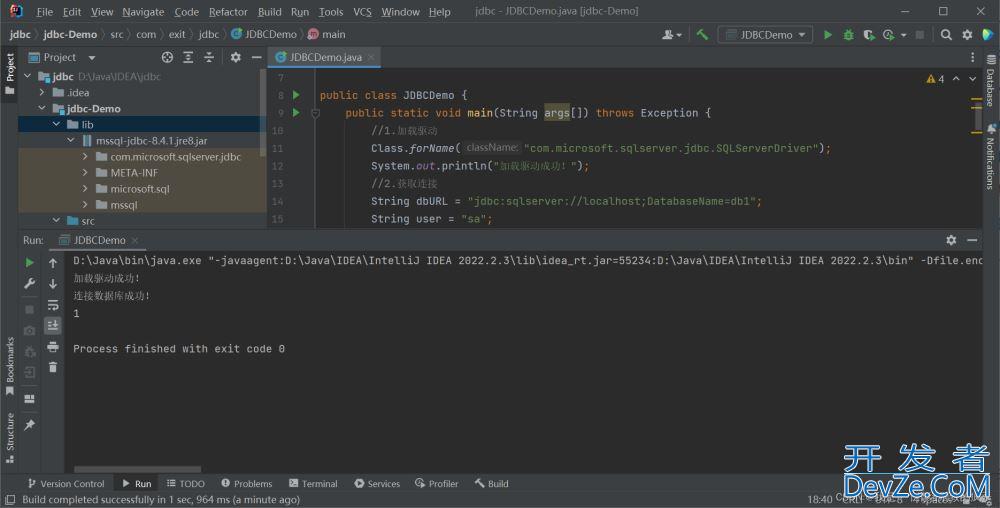
Task: Run with coverage icon in toolbar
Action: 869,35
